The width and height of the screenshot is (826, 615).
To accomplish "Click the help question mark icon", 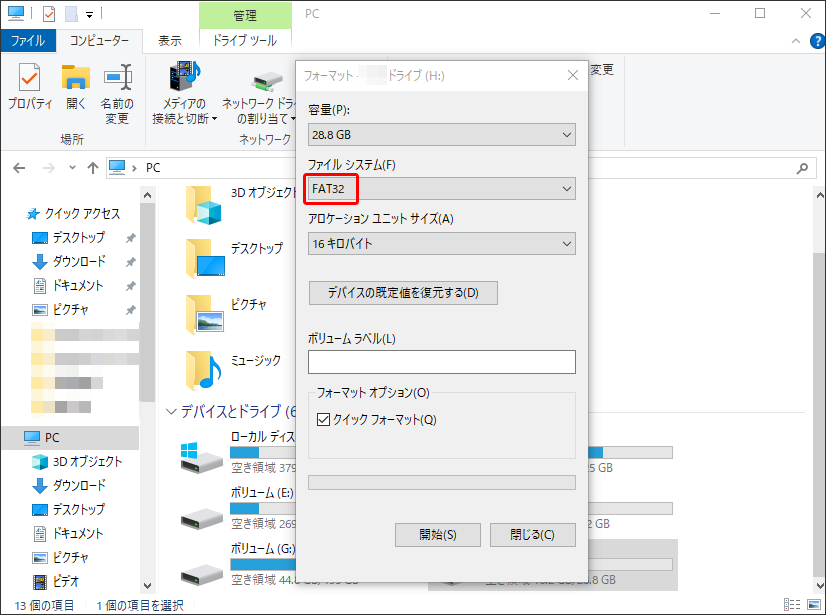I will [x=817, y=41].
